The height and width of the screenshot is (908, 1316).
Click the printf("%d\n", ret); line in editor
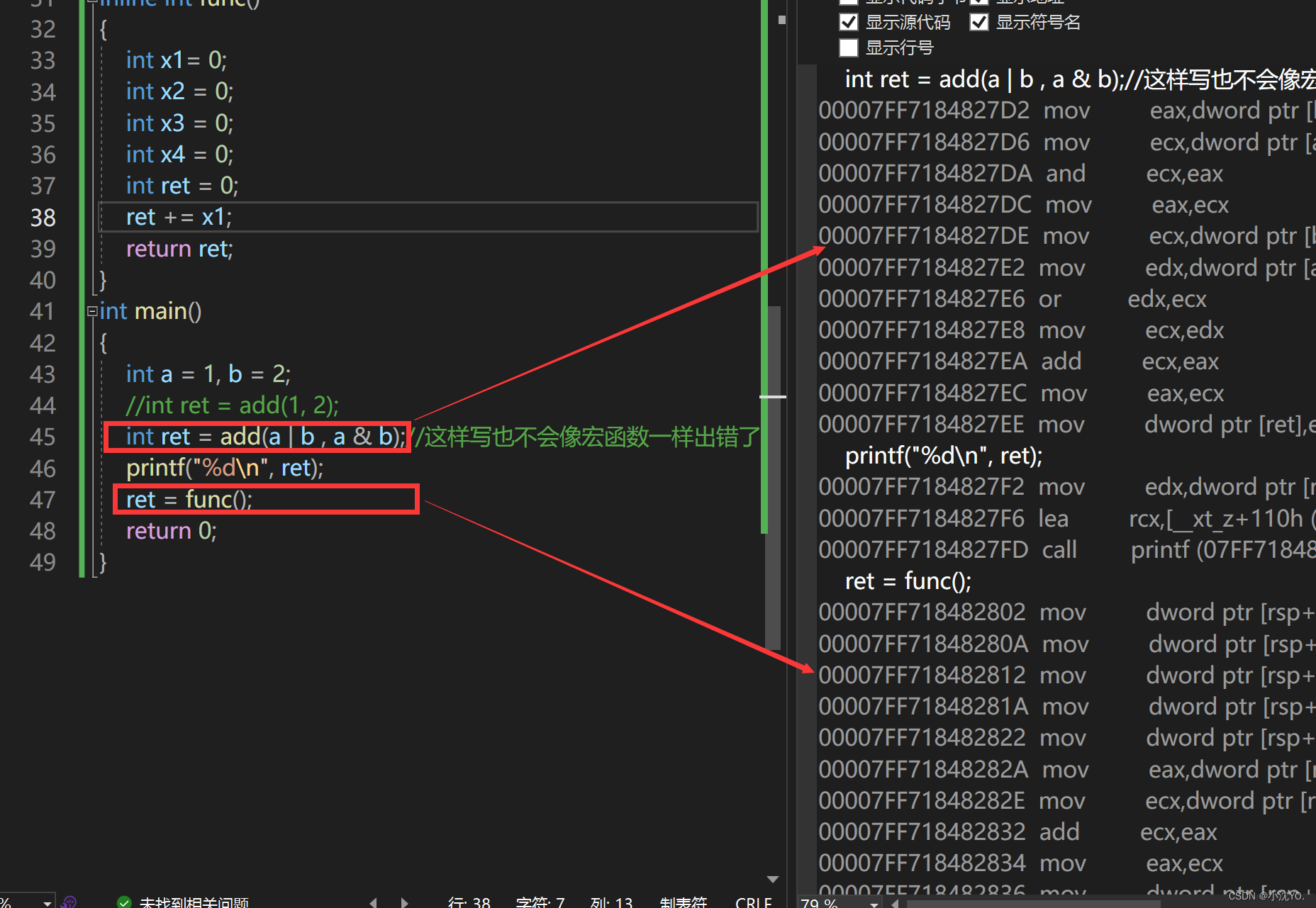[x=225, y=468]
